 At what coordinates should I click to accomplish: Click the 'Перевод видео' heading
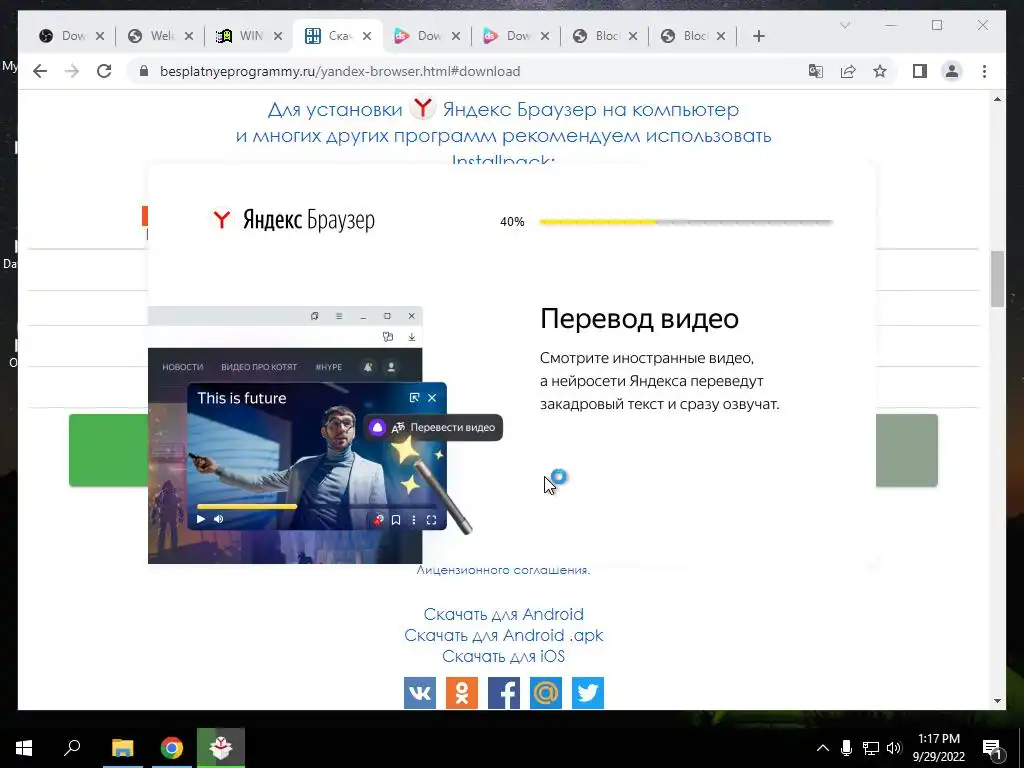(639, 319)
